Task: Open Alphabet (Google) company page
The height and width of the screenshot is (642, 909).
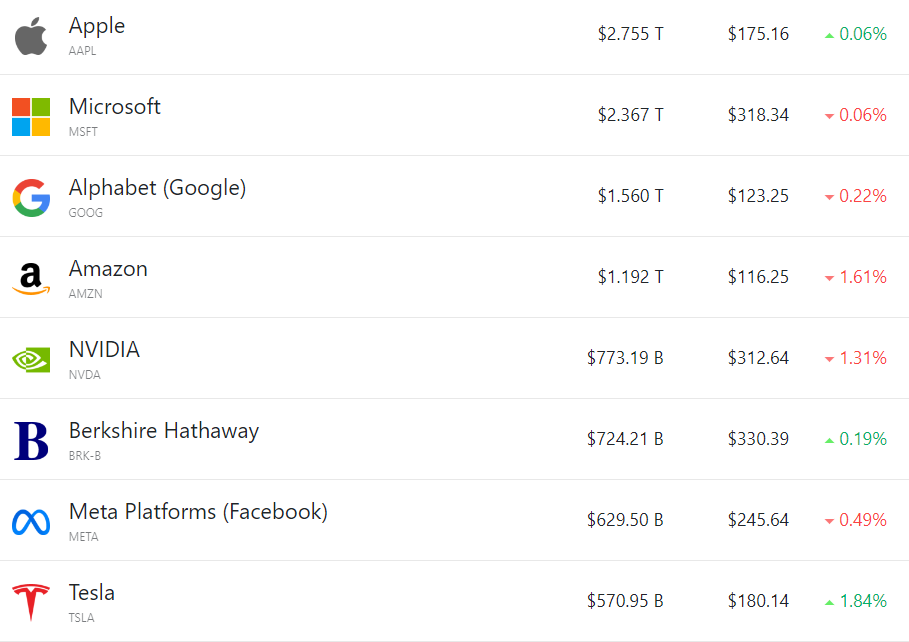Action: tap(157, 188)
